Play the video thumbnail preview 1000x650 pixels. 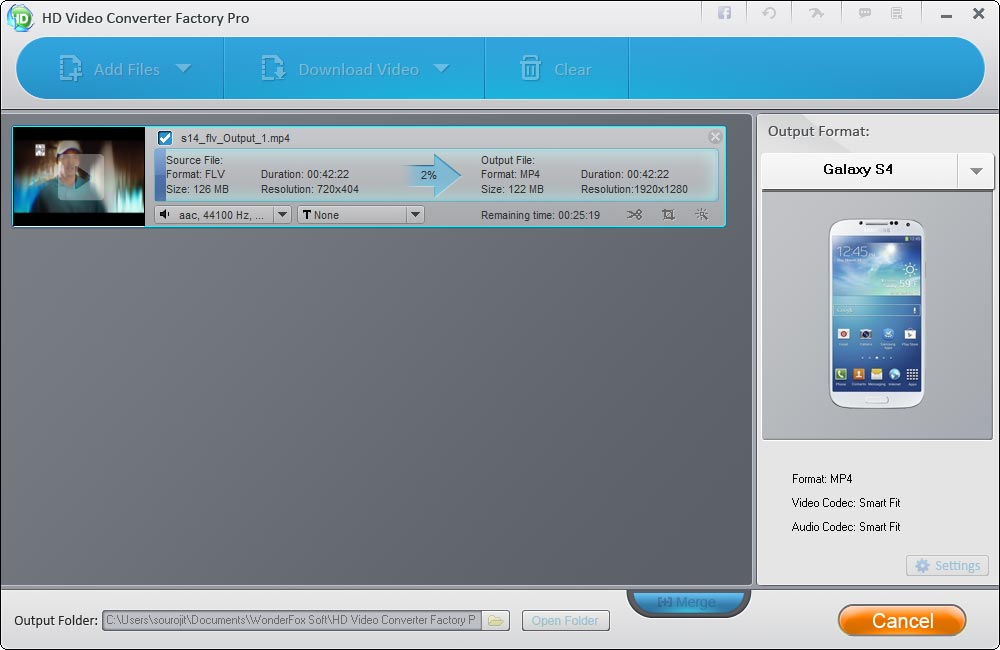[x=80, y=177]
